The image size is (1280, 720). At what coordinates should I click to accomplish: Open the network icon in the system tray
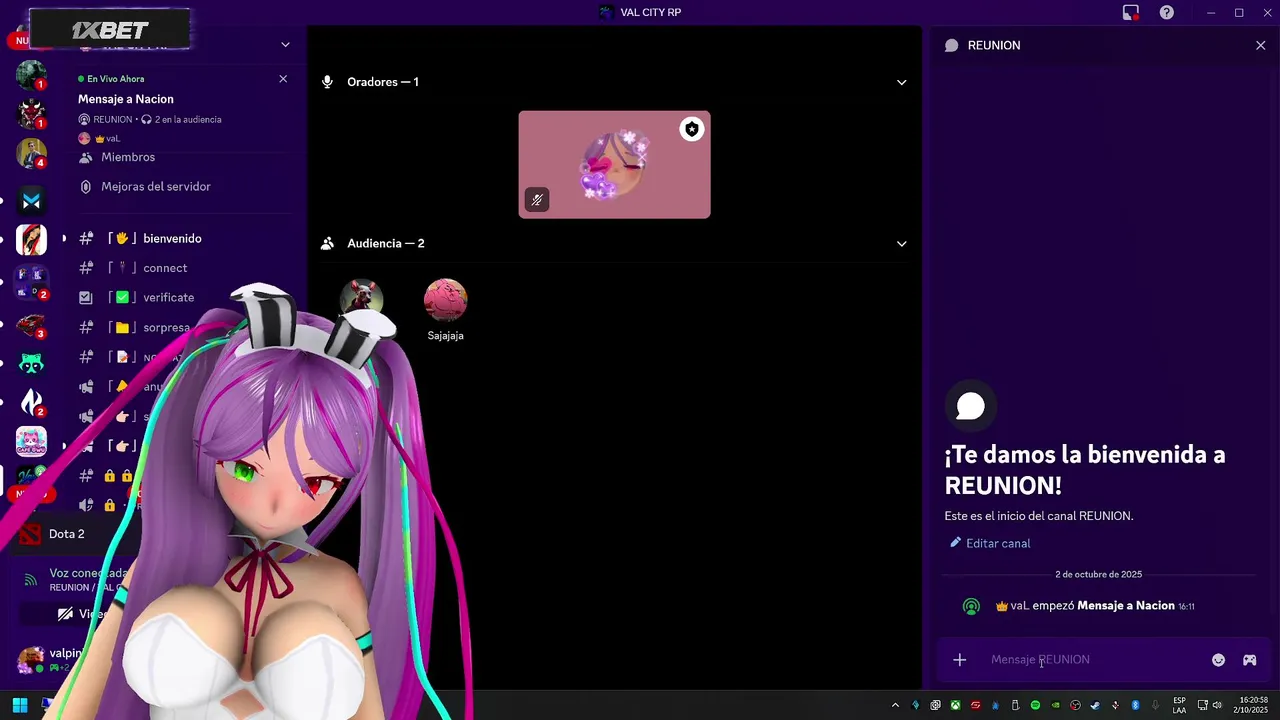(1203, 705)
